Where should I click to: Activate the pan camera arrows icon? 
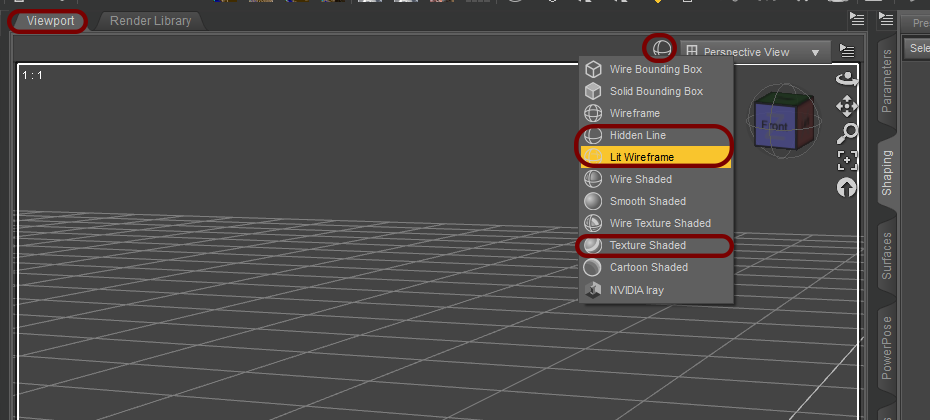point(847,107)
